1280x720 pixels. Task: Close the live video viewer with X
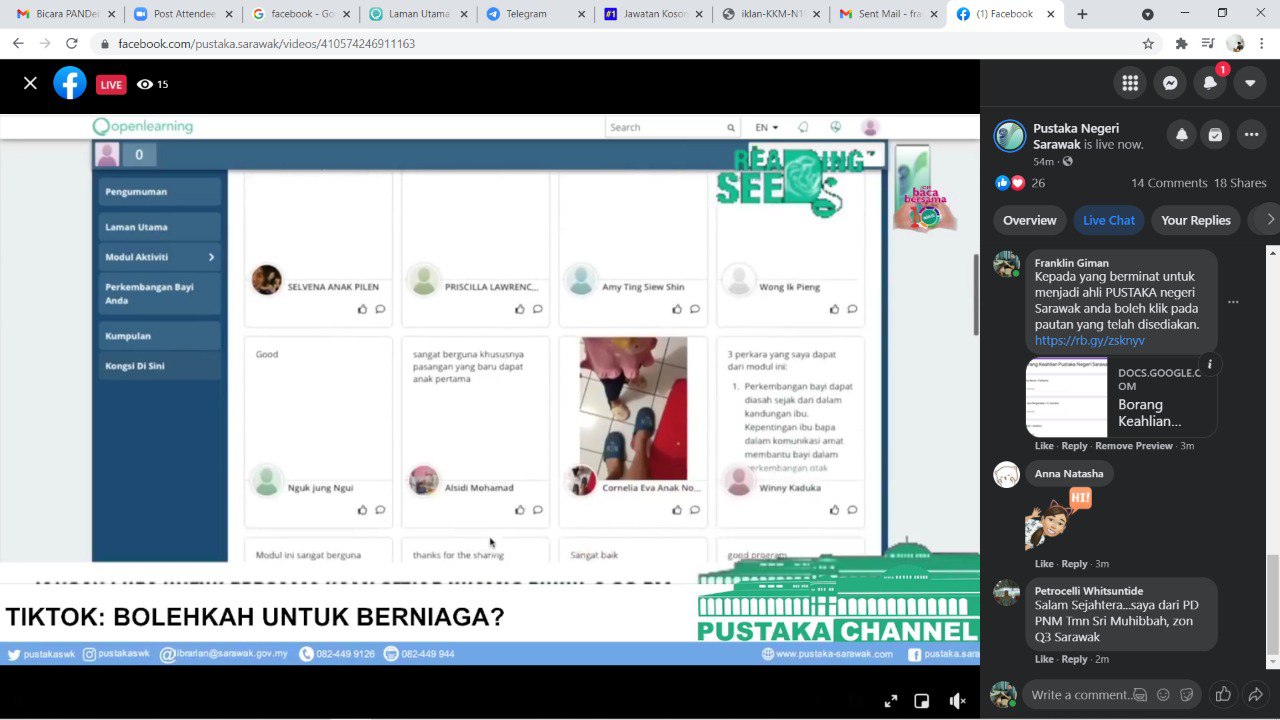pos(30,83)
